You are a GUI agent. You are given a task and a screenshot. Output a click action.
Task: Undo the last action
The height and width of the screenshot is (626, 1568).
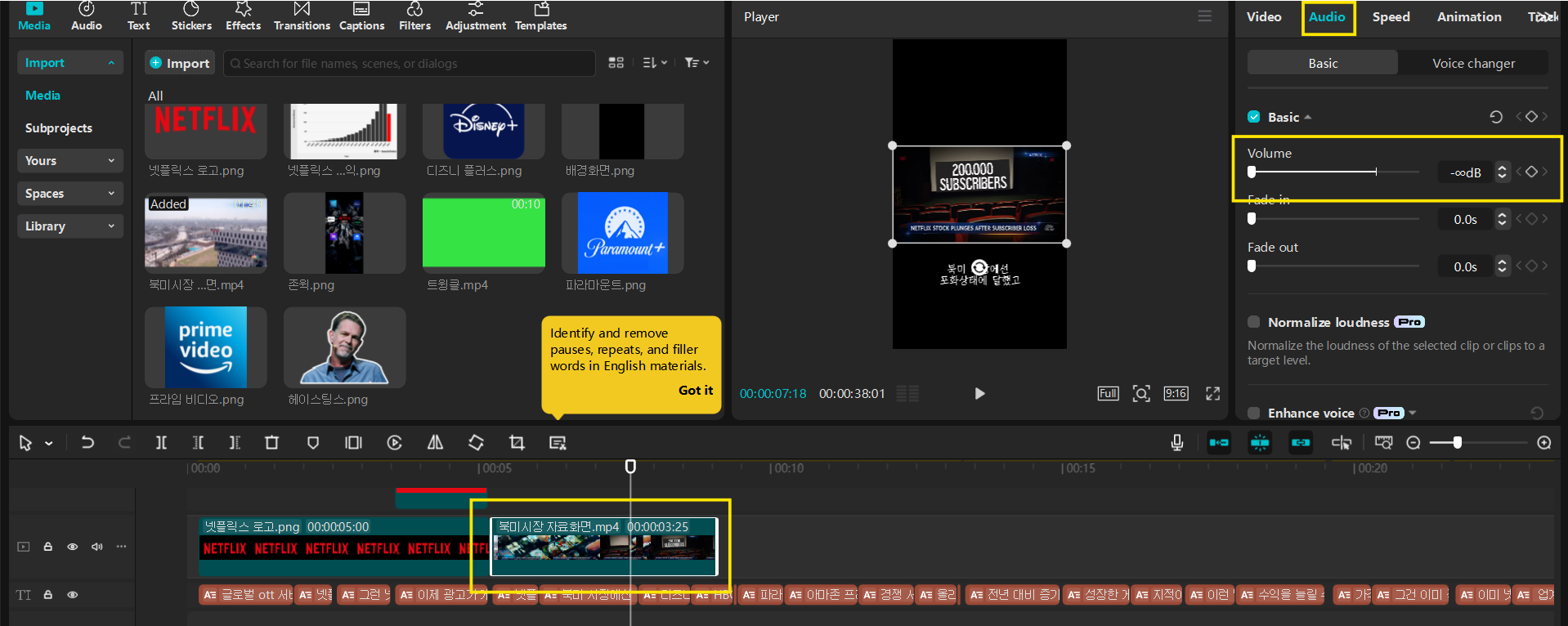pyautogui.click(x=87, y=442)
